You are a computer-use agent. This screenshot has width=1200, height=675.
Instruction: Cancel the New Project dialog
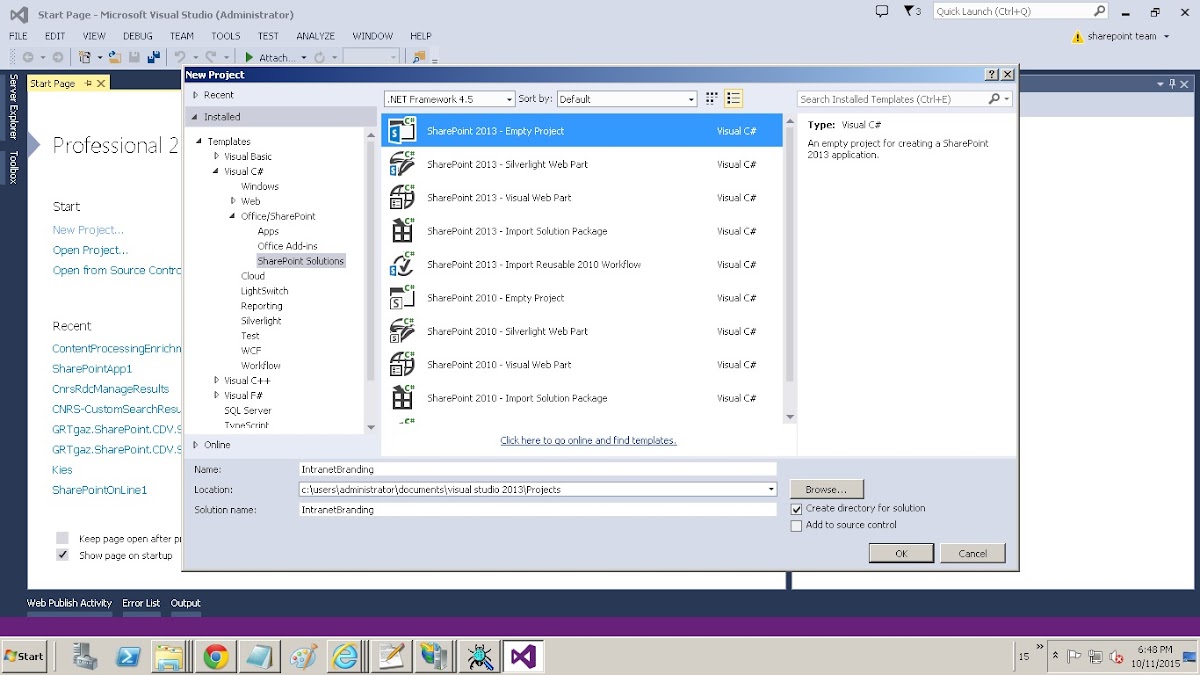pyautogui.click(x=973, y=553)
